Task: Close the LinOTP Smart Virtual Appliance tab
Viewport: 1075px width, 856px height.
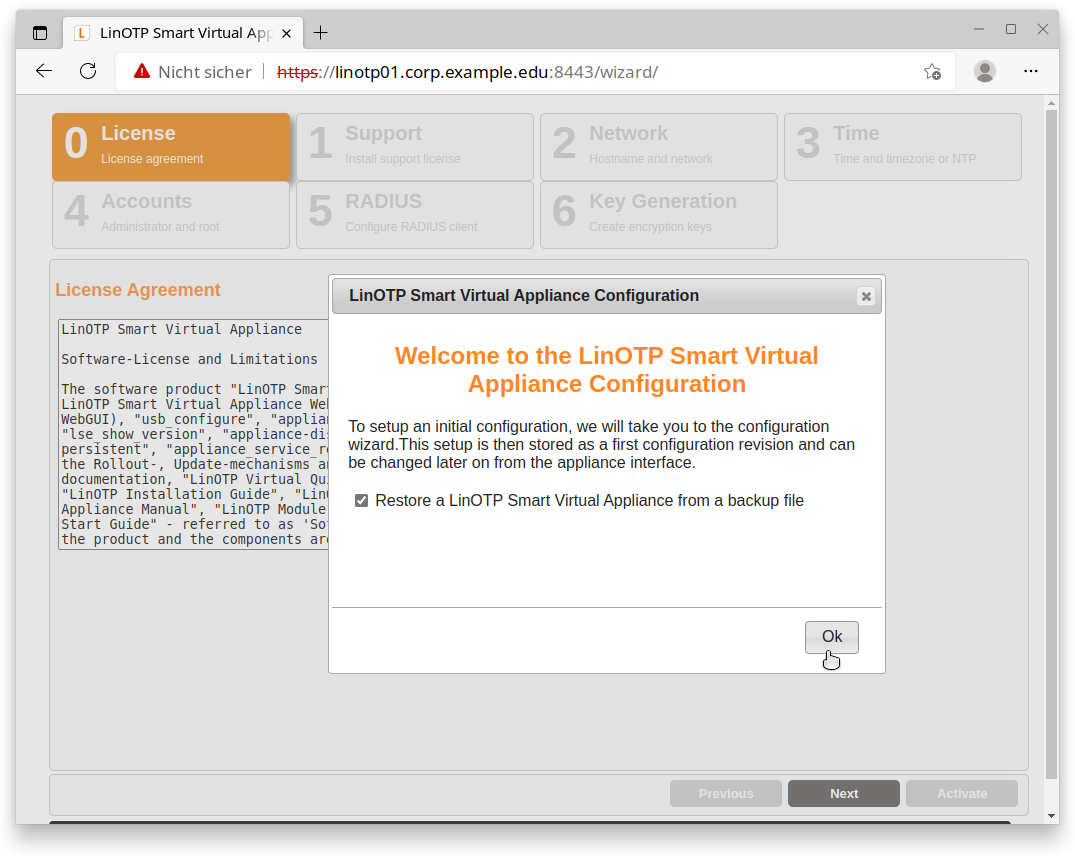Action: pyautogui.click(x=287, y=33)
